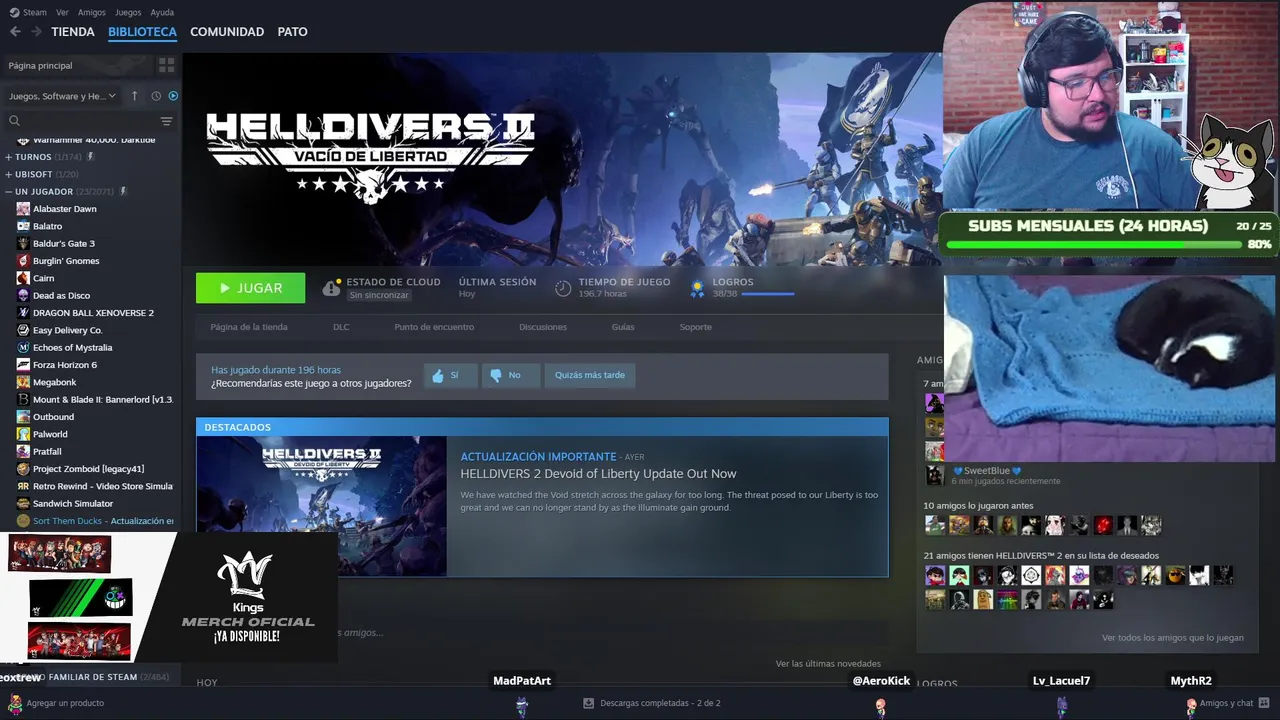
Task: Click the library search field
Action: pos(89,121)
